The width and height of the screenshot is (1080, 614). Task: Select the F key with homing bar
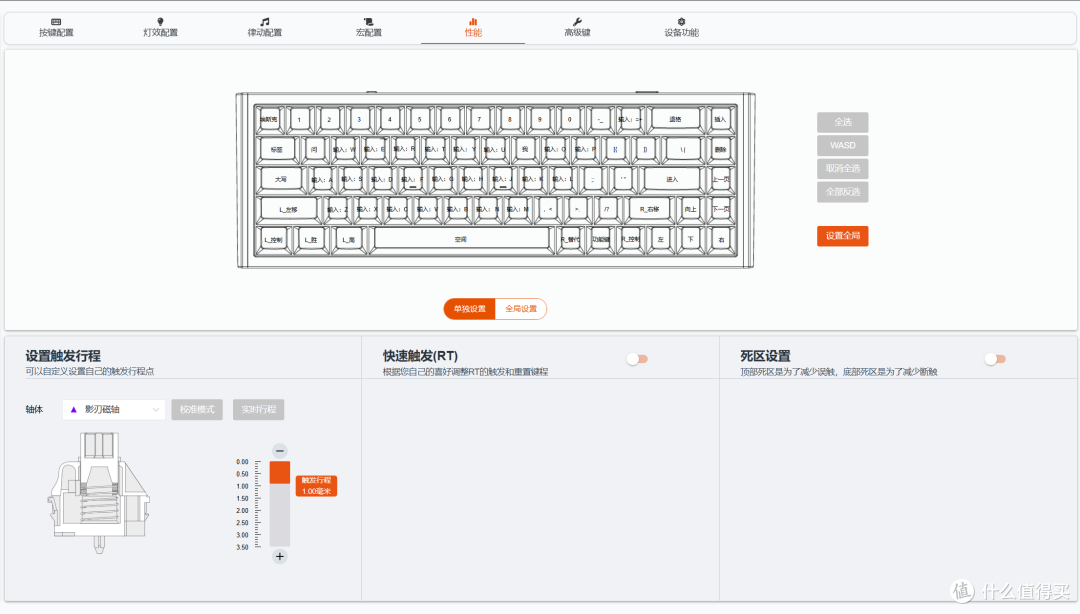click(x=412, y=179)
